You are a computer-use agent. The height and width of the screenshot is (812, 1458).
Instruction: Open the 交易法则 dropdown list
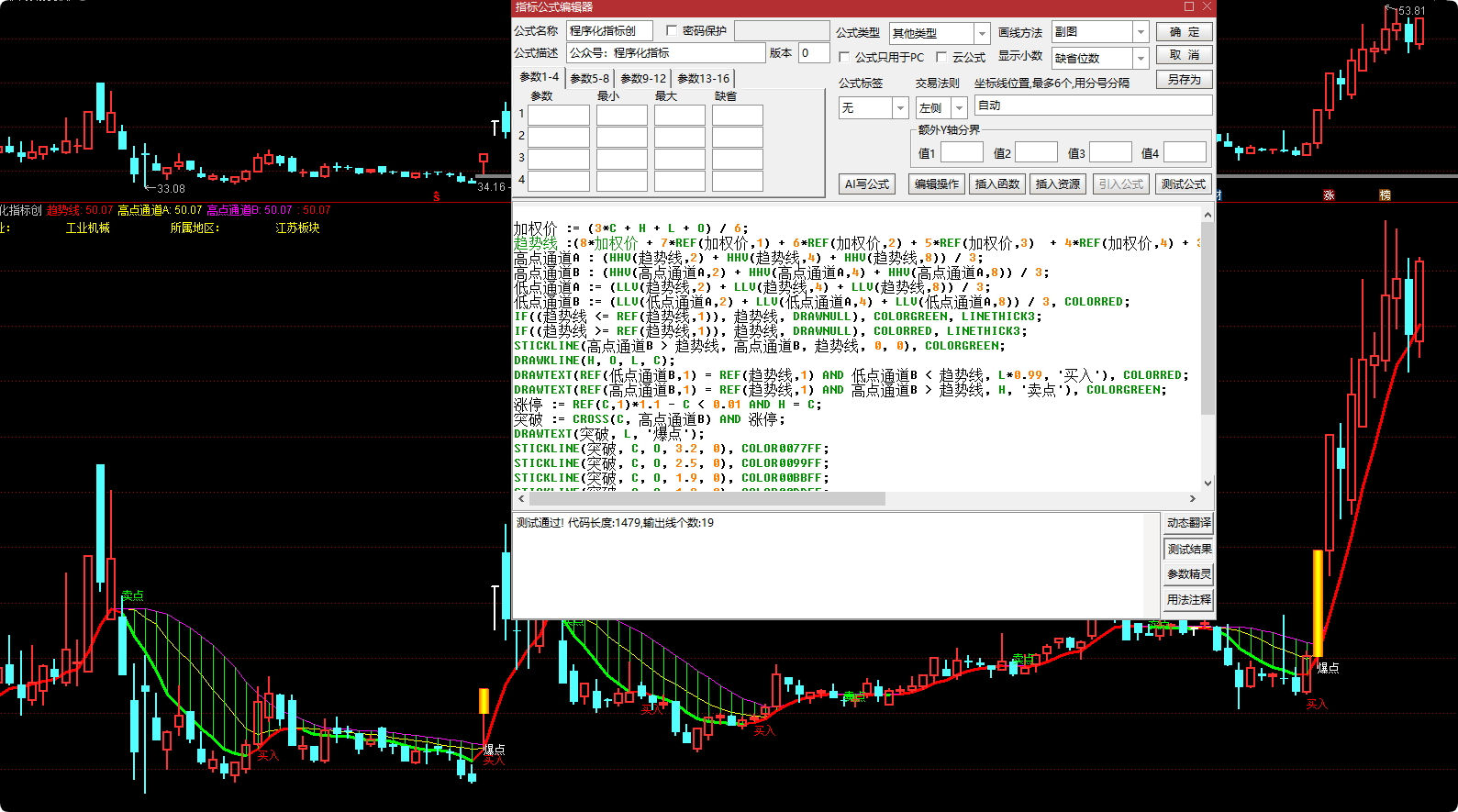coord(959,108)
